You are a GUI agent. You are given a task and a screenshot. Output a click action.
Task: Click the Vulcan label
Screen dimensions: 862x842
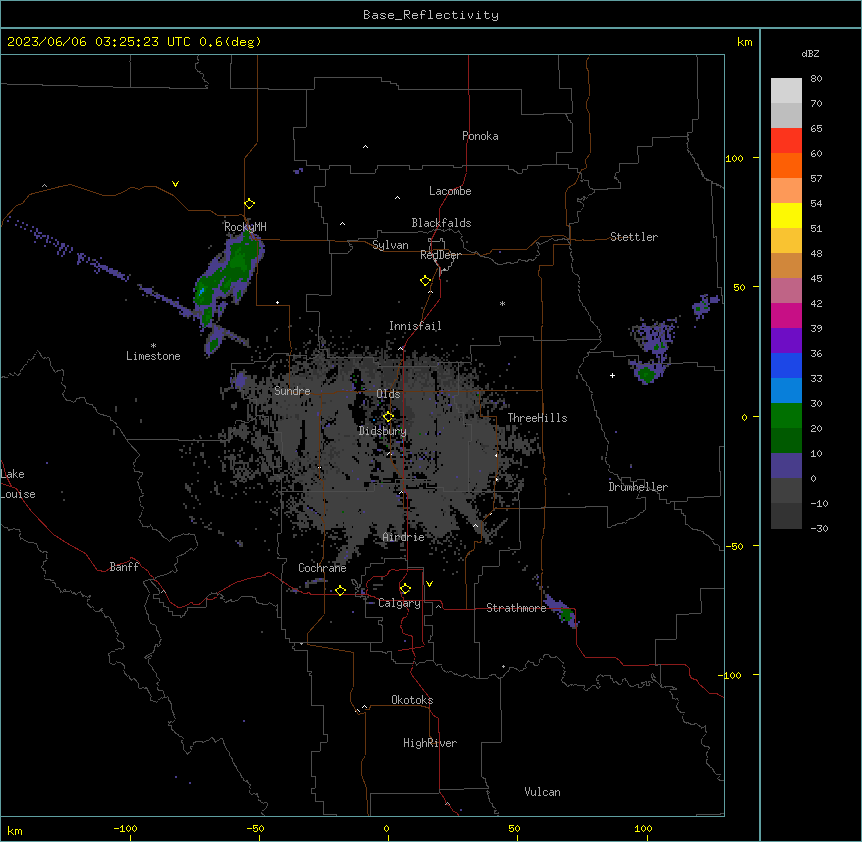click(542, 792)
